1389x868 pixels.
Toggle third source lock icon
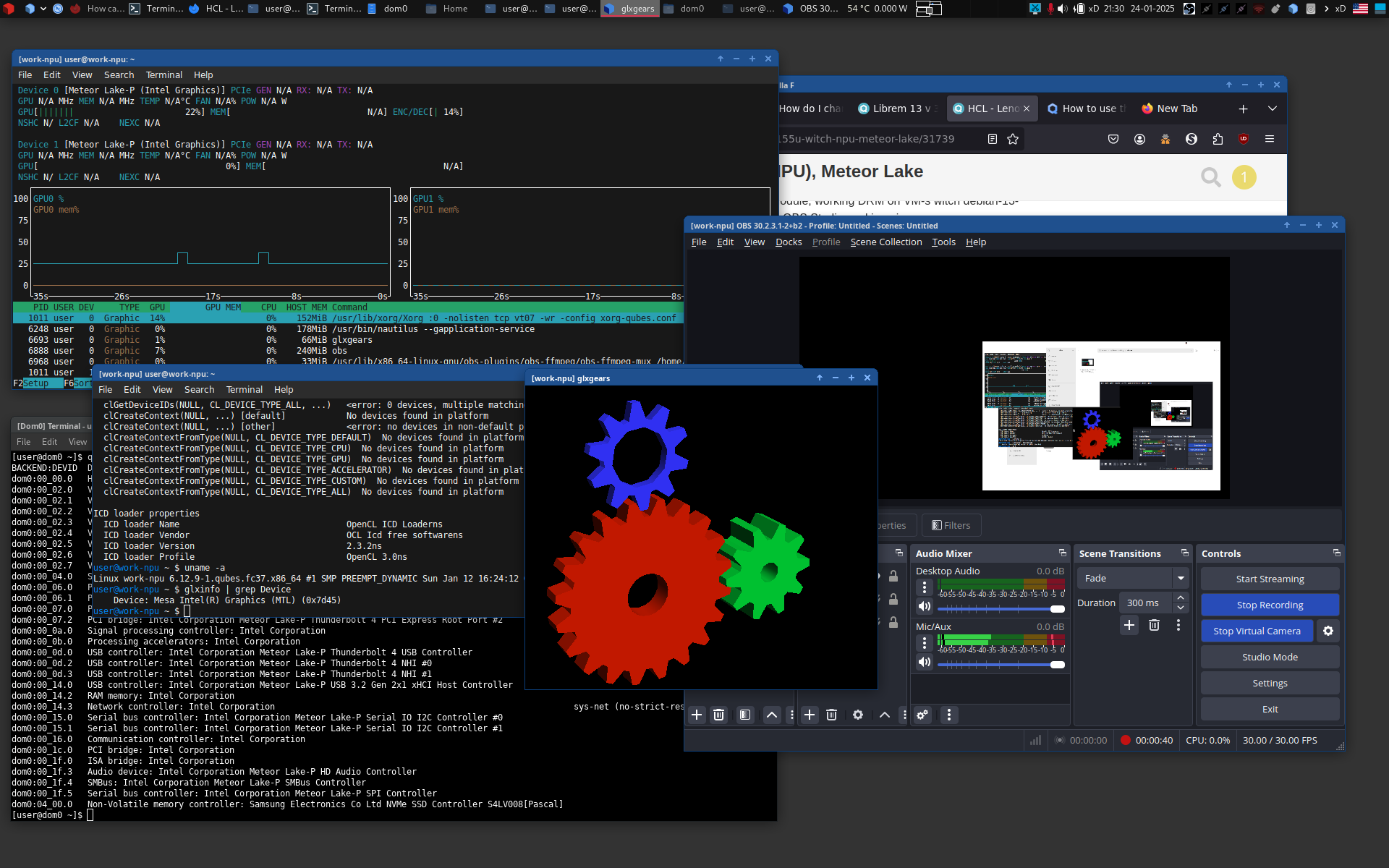(x=893, y=622)
